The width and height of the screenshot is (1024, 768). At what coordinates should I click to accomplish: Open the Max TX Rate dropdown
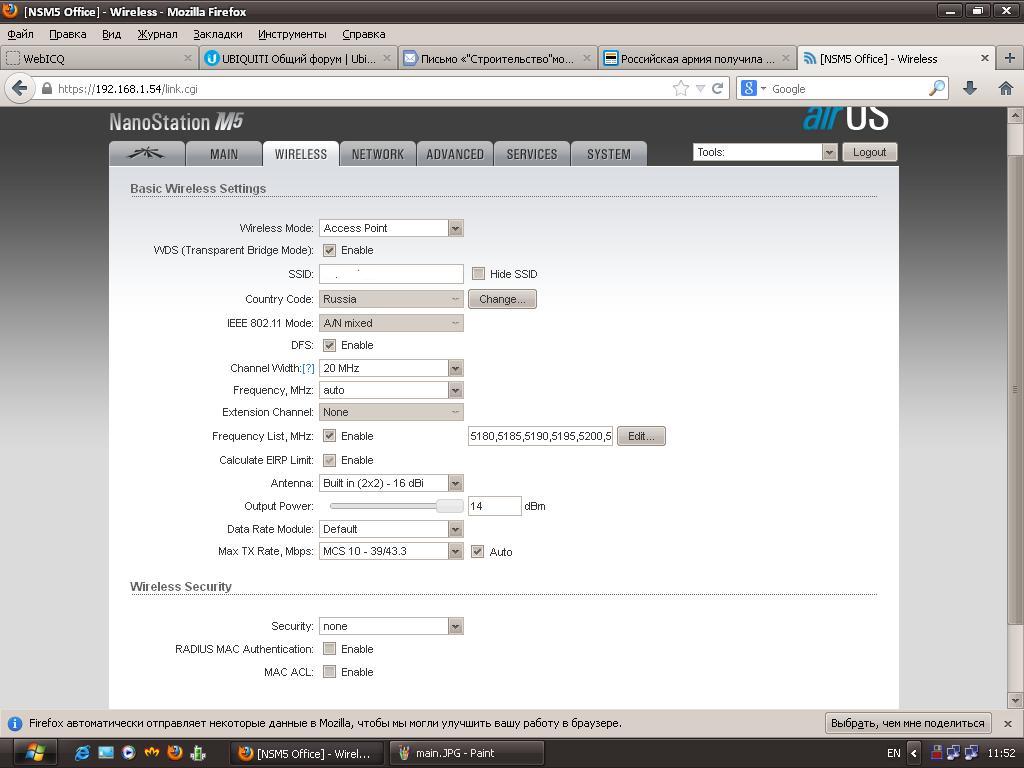pos(391,551)
